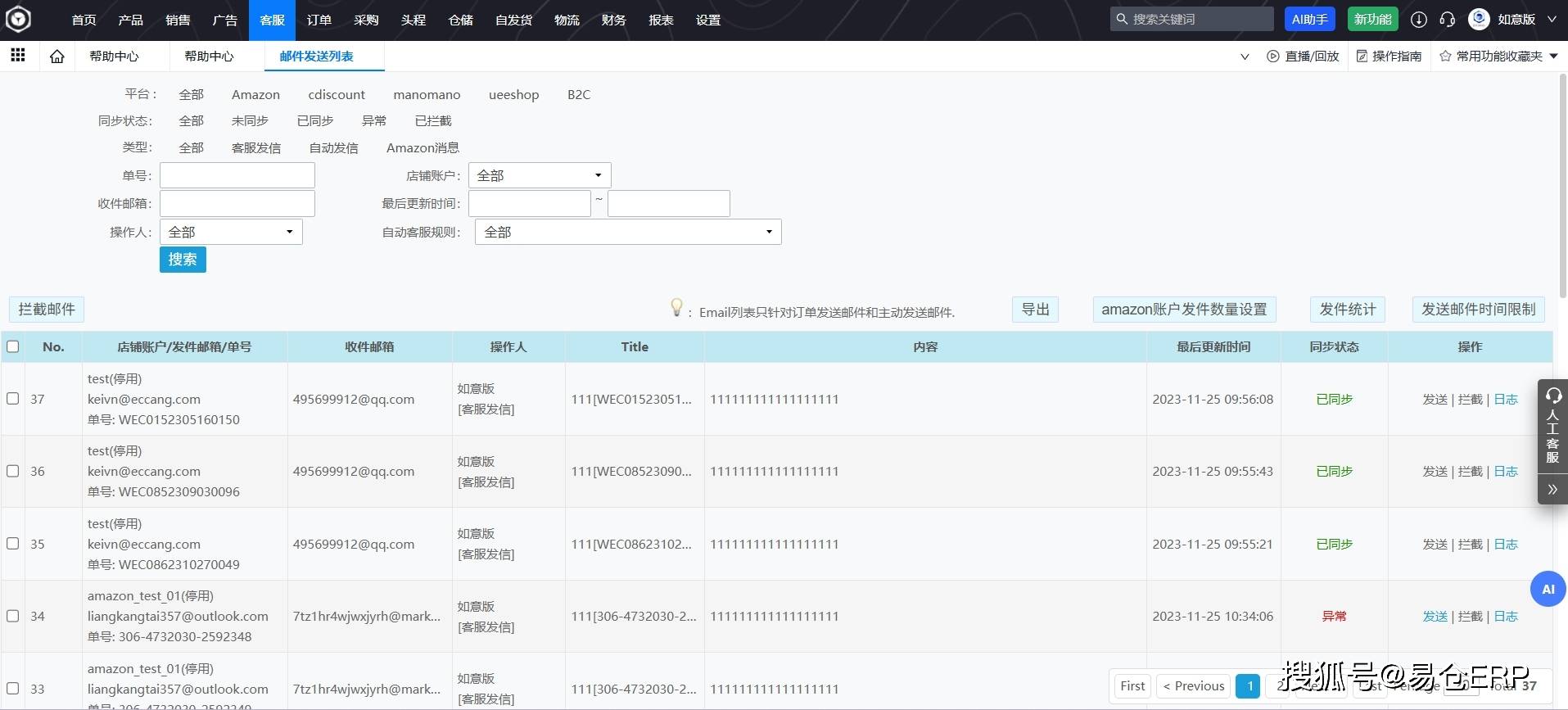Open 发送邮件时间限制 settings

pyautogui.click(x=1478, y=309)
